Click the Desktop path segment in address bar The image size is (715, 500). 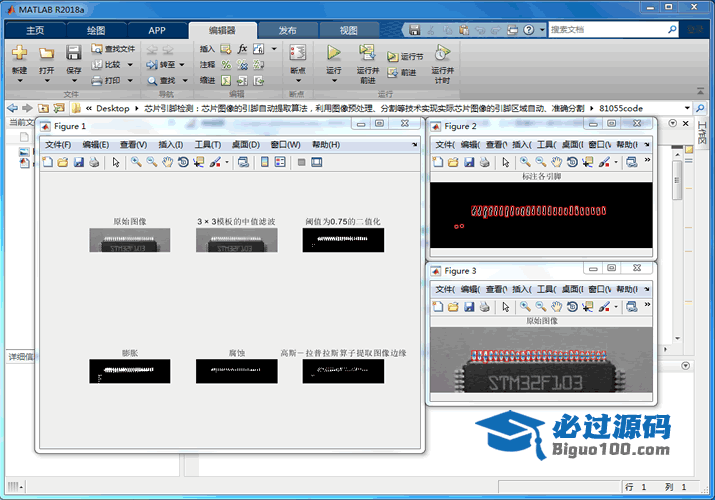[x=113, y=108]
